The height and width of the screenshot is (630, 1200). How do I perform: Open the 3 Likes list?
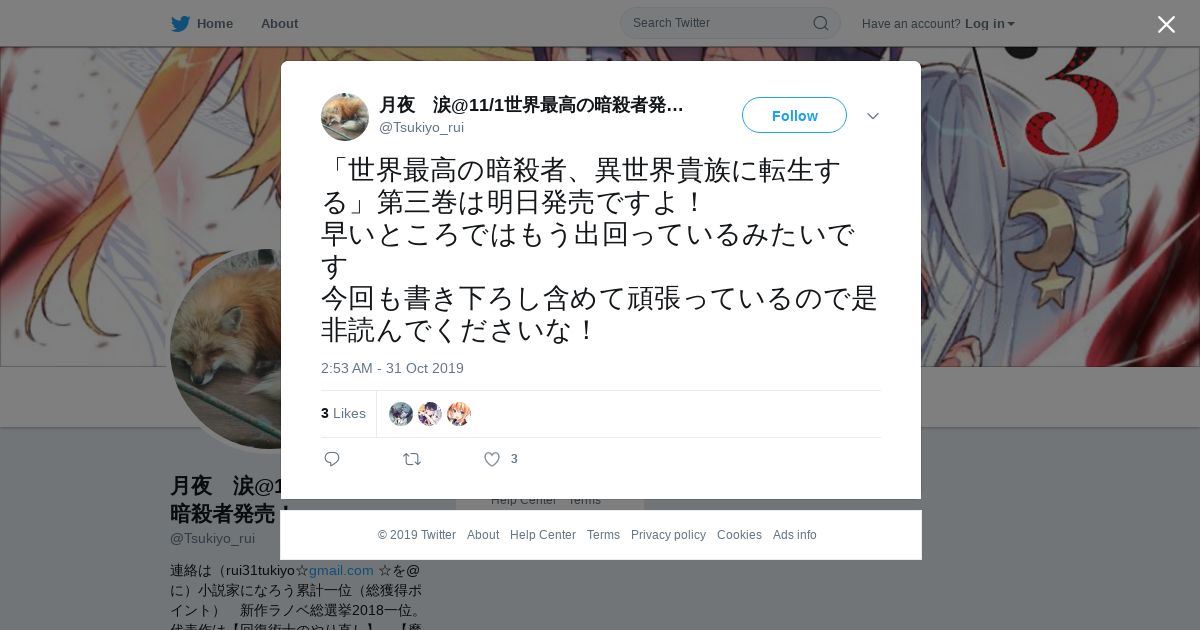[343, 413]
